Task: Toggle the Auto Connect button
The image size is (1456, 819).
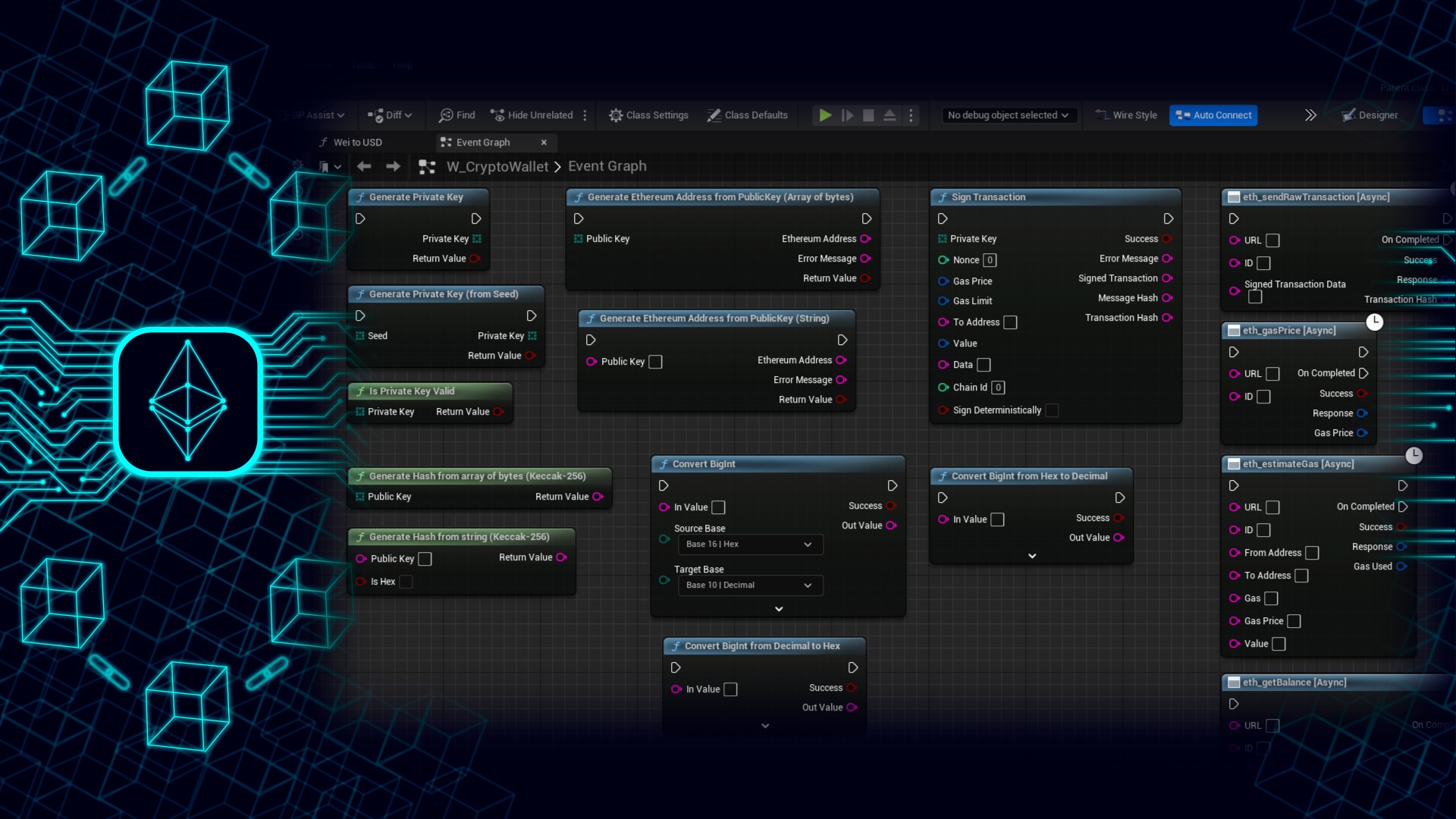Action: (1213, 115)
